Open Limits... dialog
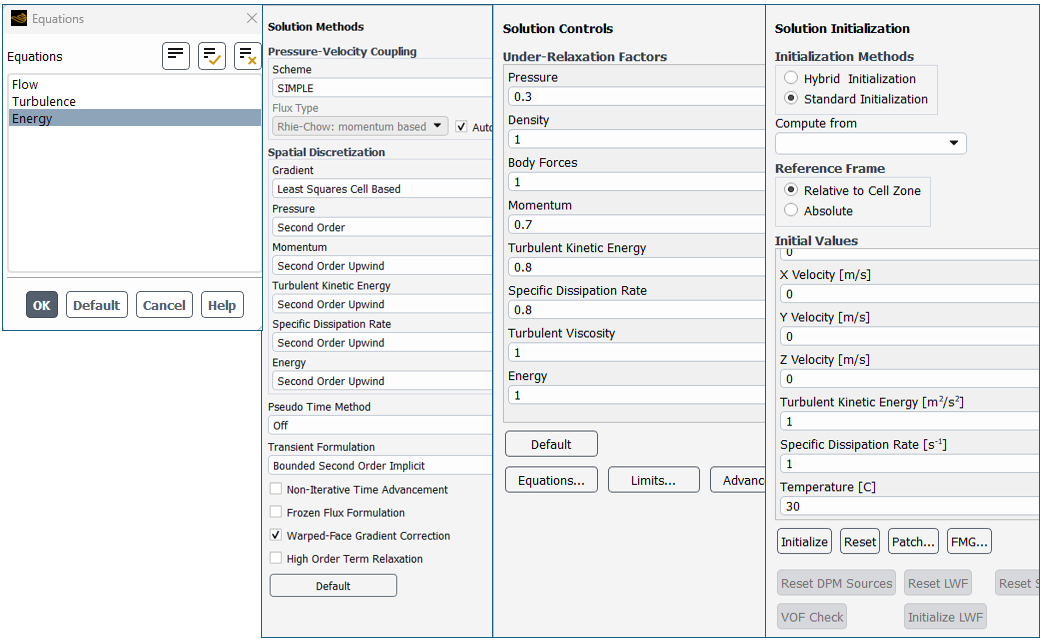This screenshot has height=640, width=1043. click(x=654, y=480)
